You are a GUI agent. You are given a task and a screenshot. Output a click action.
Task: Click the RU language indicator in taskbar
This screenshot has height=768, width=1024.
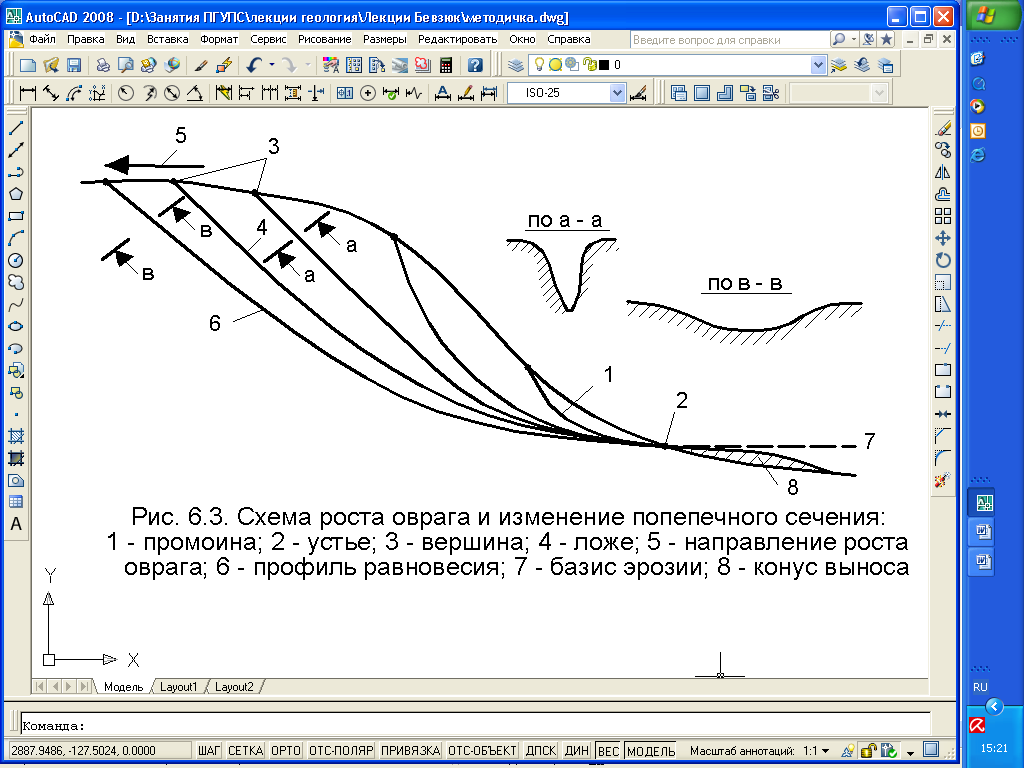pyautogui.click(x=980, y=687)
